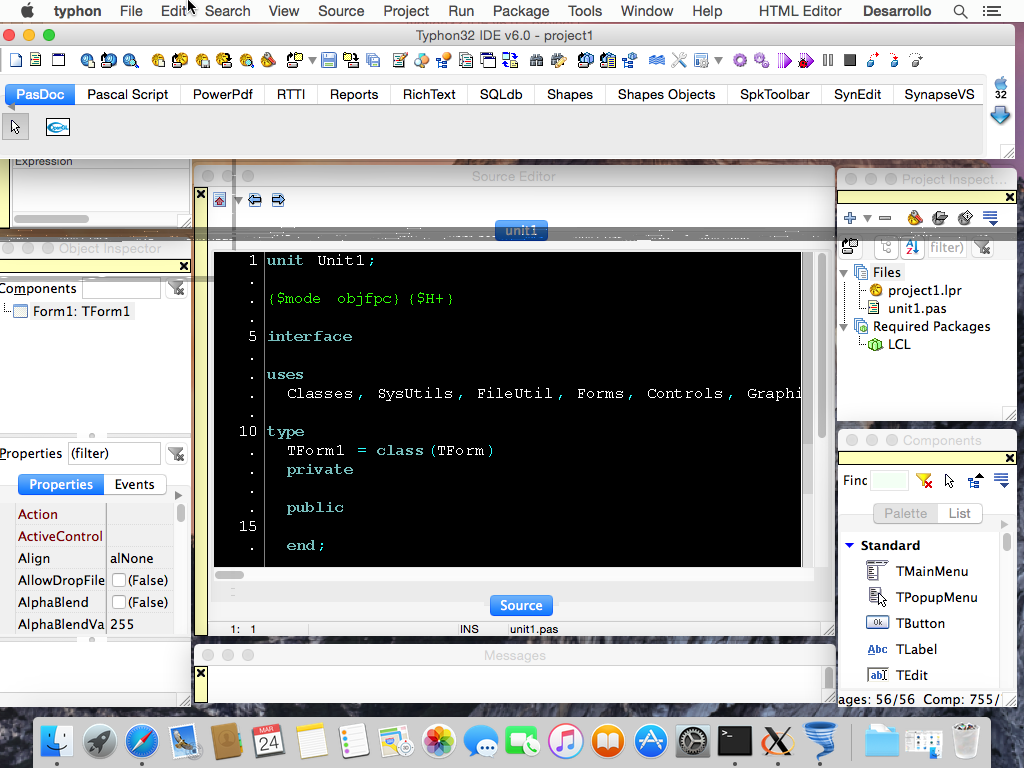The height and width of the screenshot is (768, 1024).
Task: Select unit1.pas in Project Inspector
Action: pos(917,308)
